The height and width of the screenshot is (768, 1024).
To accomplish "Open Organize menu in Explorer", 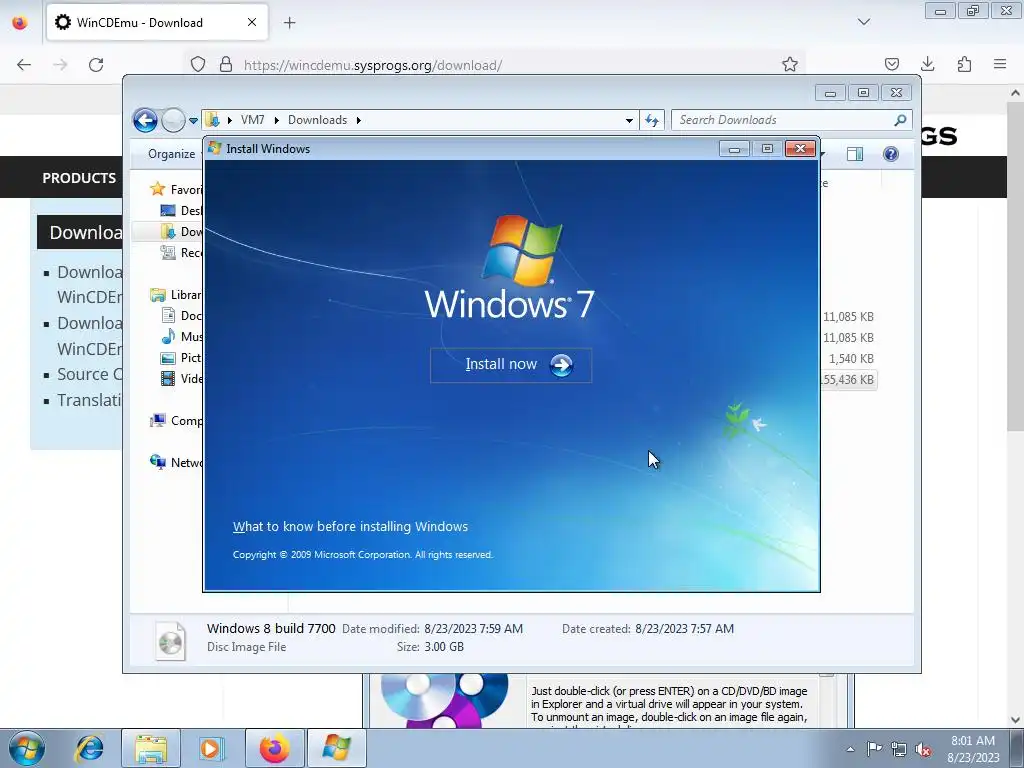I will [171, 153].
